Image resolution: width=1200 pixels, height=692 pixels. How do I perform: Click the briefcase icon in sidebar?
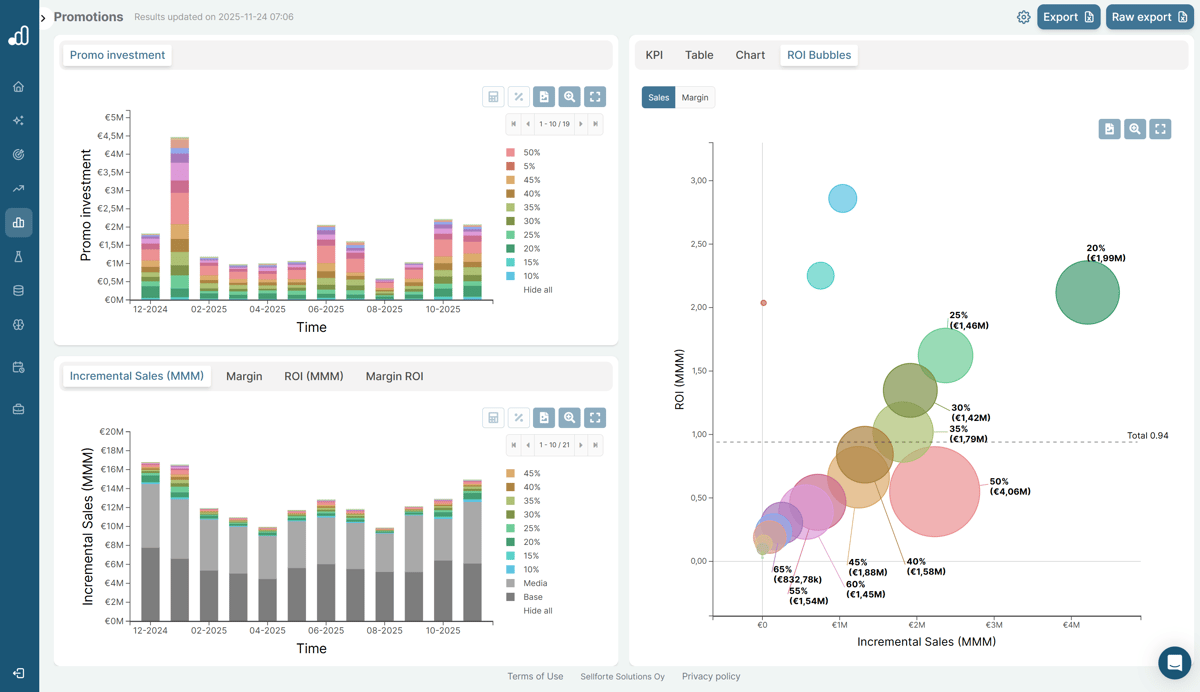click(18, 409)
